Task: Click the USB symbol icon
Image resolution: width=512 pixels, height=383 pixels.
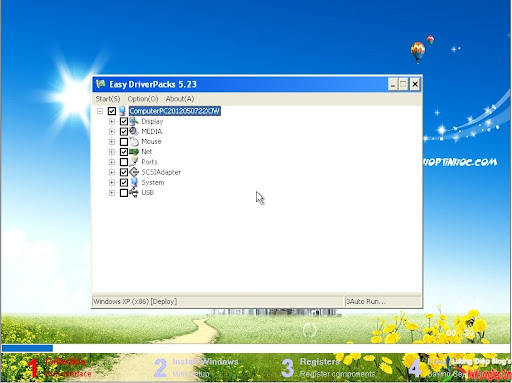Action: click(134, 193)
